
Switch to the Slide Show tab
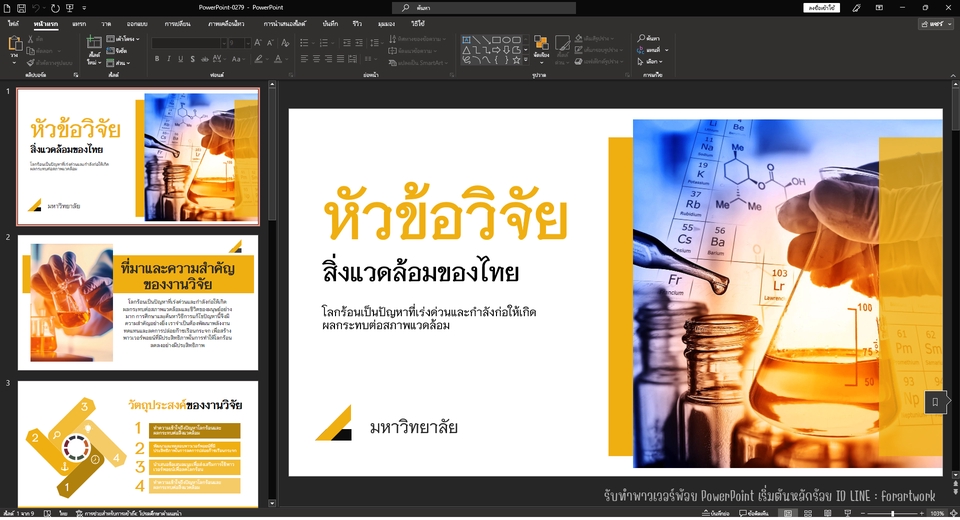pyautogui.click(x=285, y=24)
